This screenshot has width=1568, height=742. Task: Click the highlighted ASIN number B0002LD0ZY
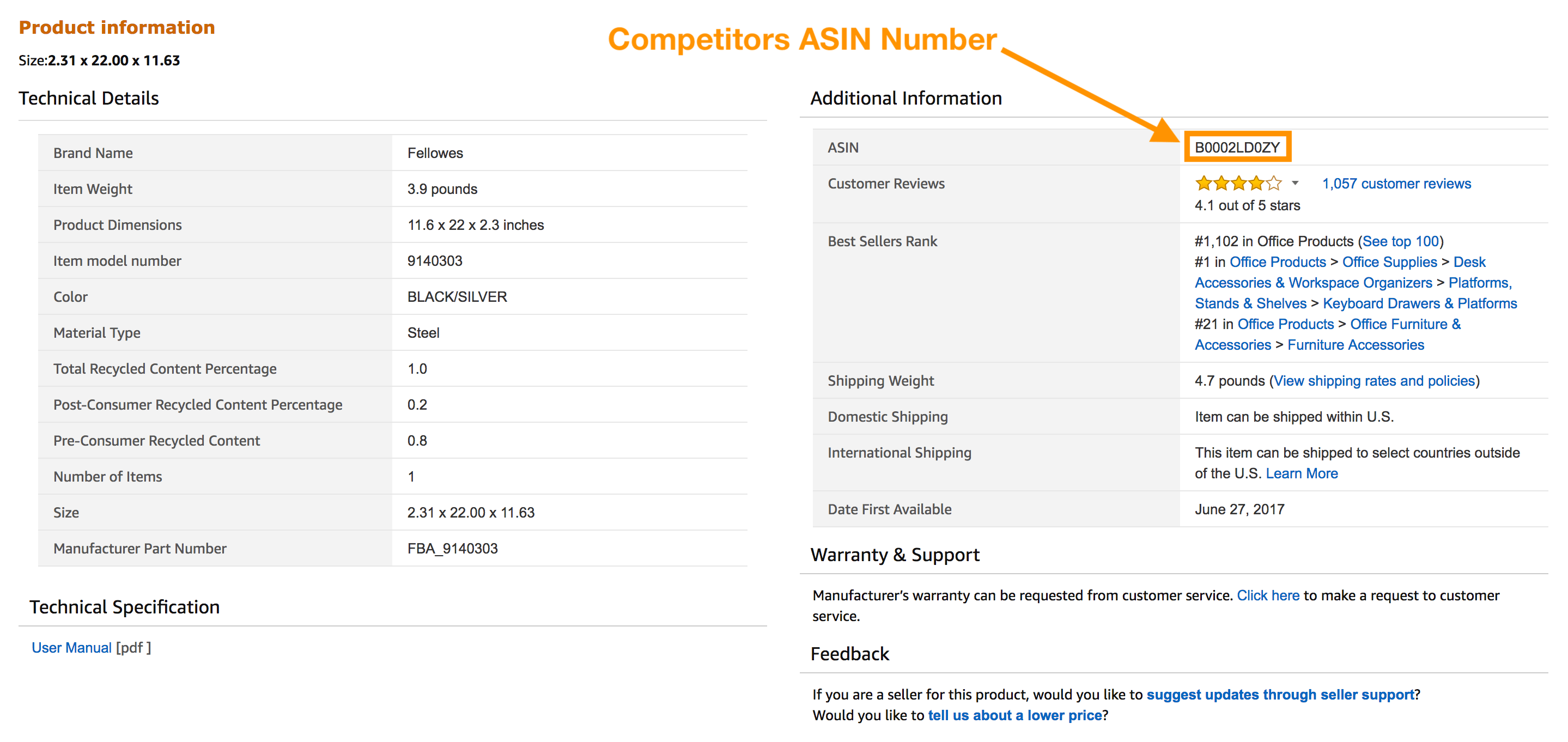point(1236,148)
